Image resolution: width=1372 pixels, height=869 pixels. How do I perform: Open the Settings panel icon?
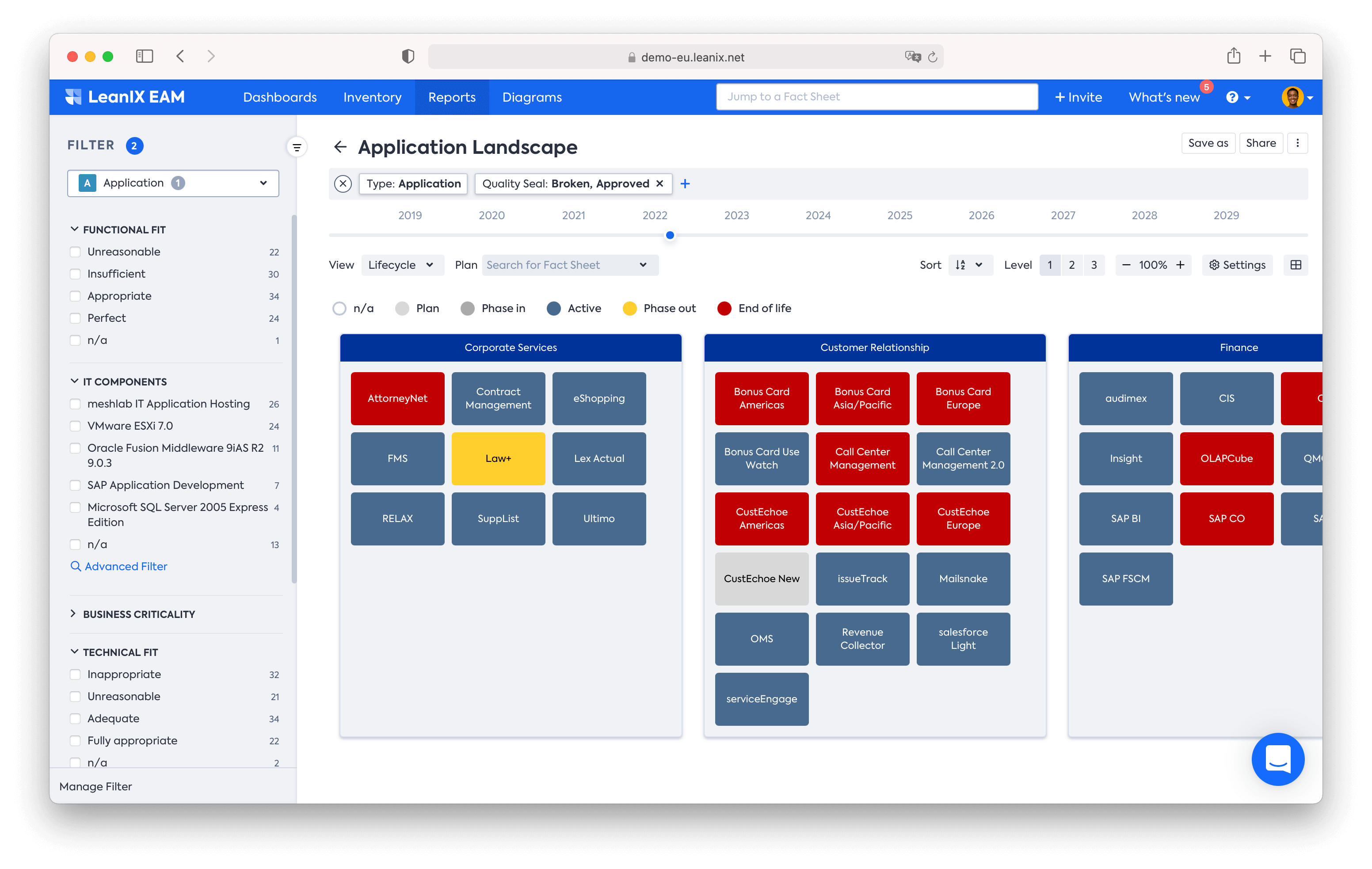(1238, 264)
